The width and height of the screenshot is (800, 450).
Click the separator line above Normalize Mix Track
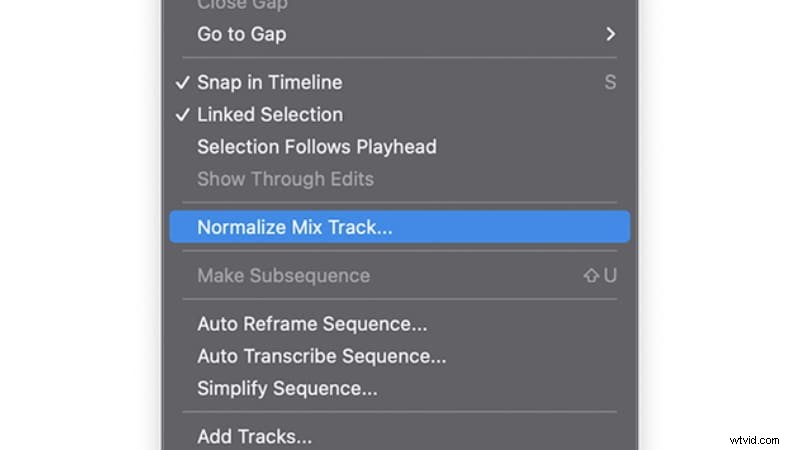pyautogui.click(x=400, y=203)
